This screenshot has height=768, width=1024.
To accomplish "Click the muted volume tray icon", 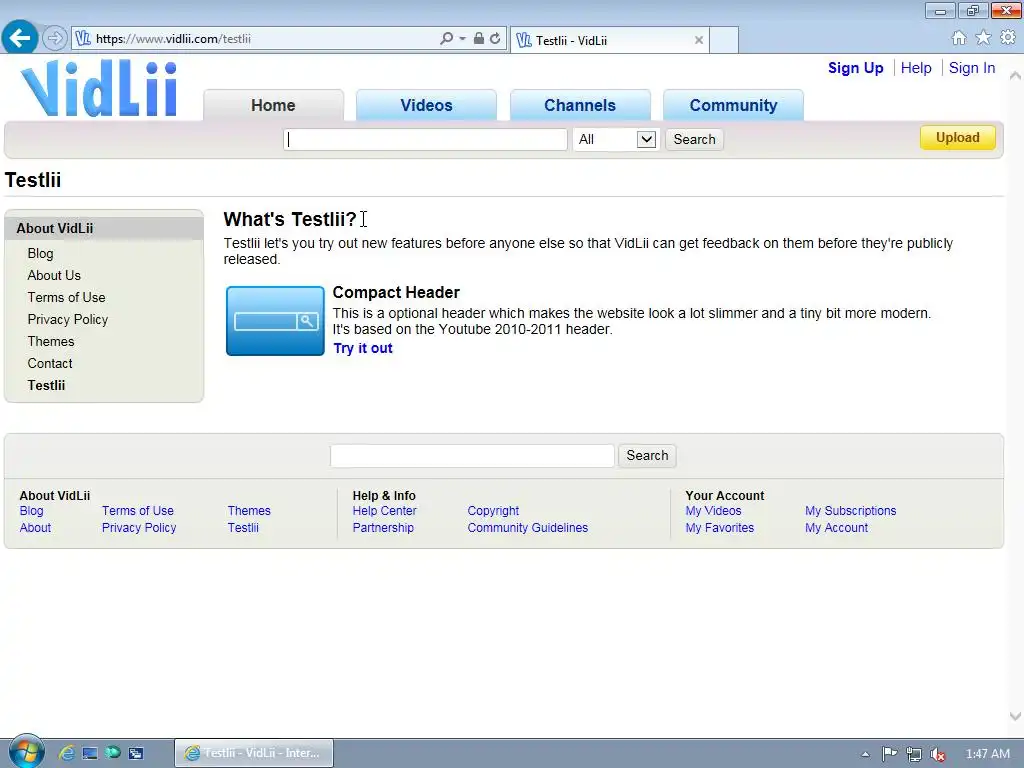I will pos(938,754).
